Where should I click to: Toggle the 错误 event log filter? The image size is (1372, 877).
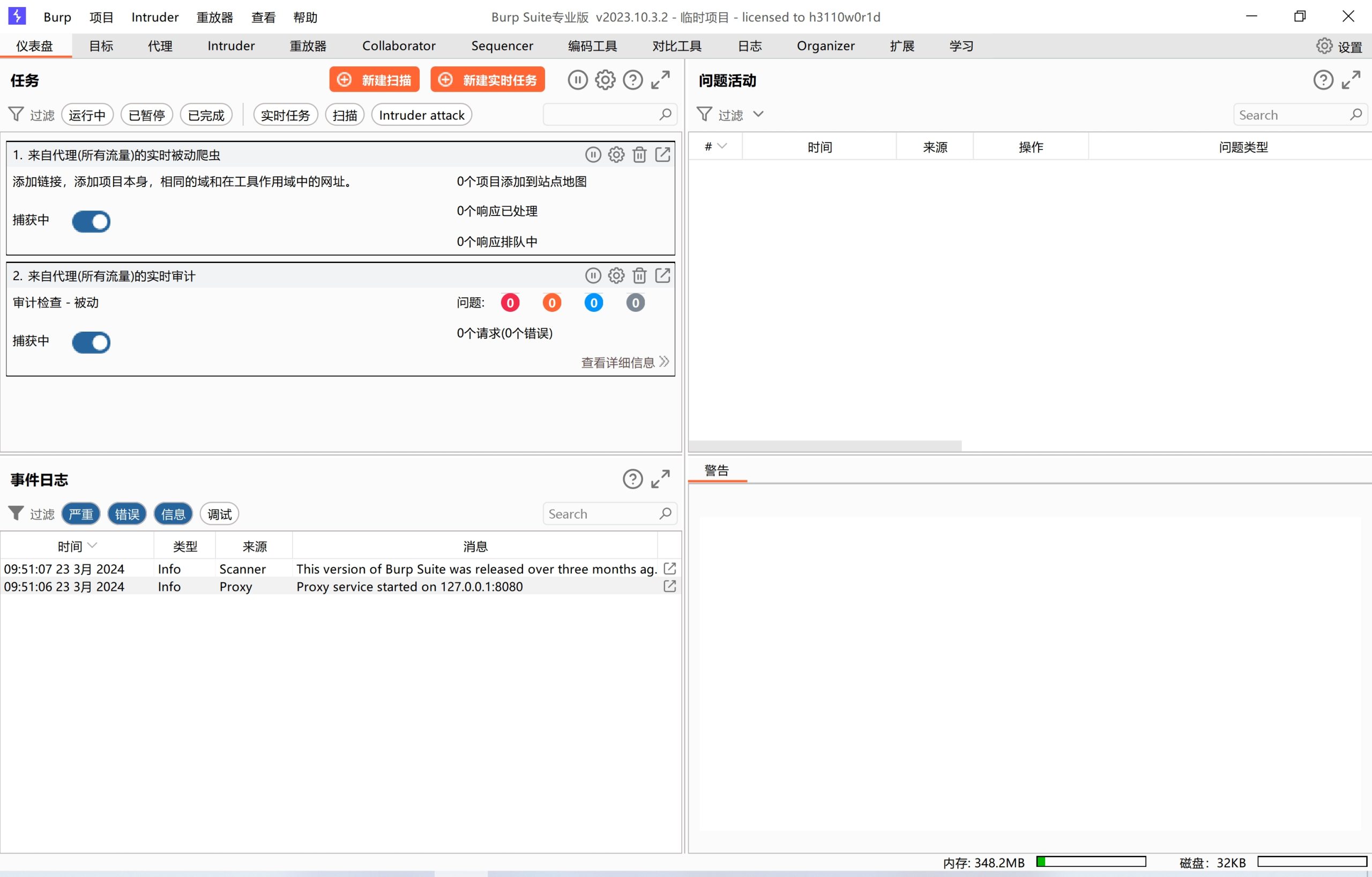127,514
